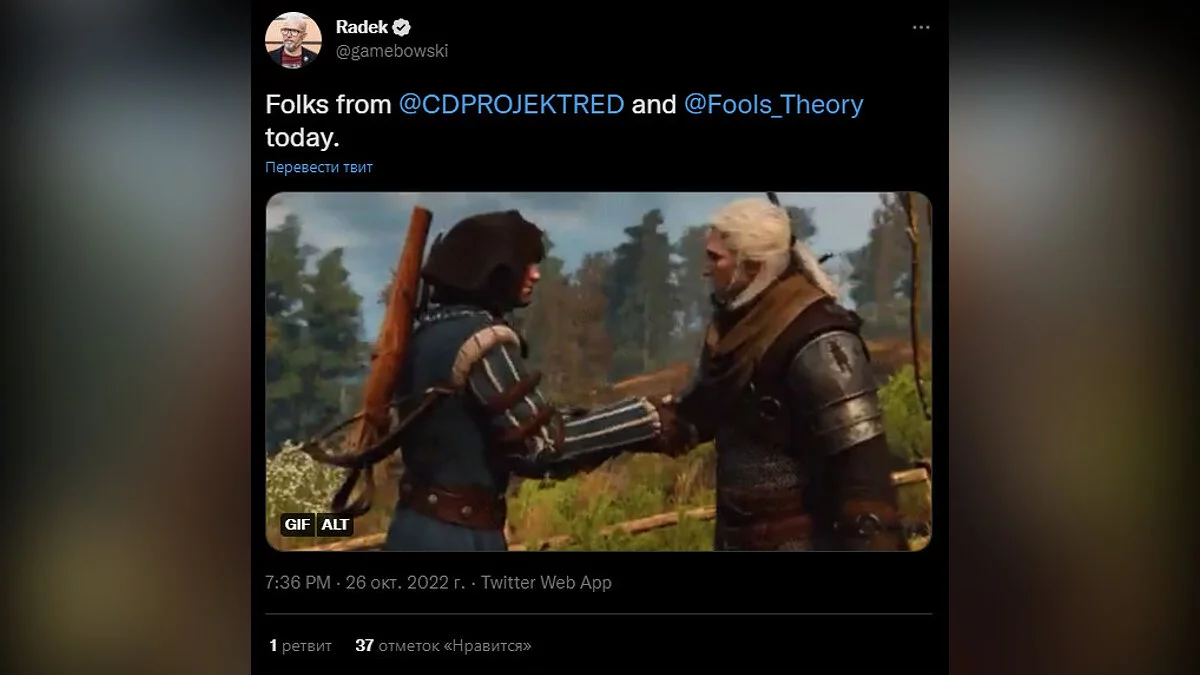Click the 'Перевести твит' translate link
Image resolution: width=1200 pixels, height=675 pixels.
click(319, 167)
